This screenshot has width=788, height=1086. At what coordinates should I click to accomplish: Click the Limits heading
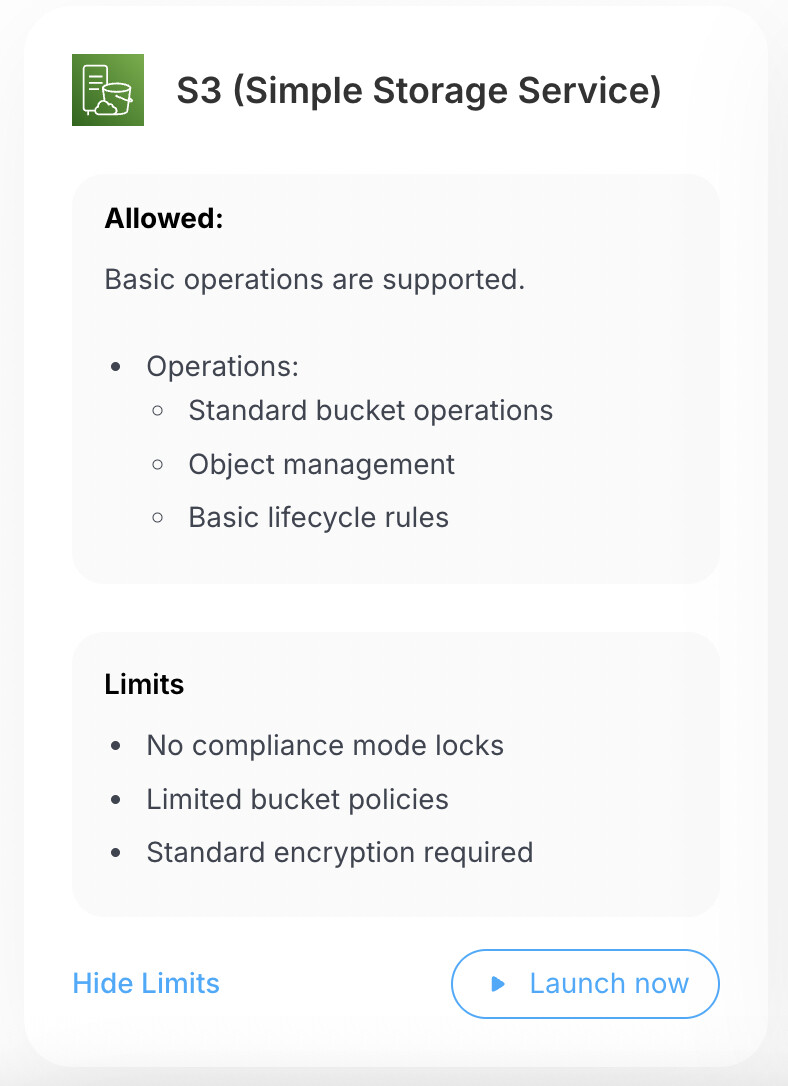[144, 684]
